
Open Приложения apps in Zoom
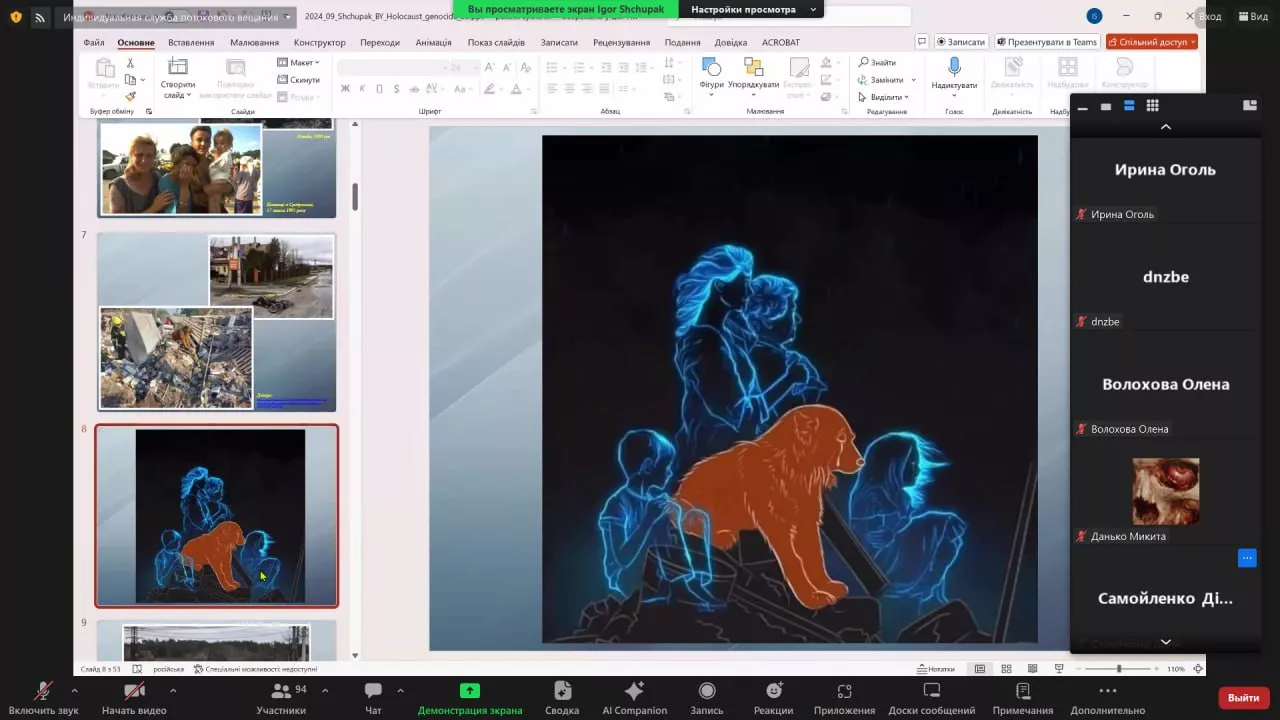844,698
